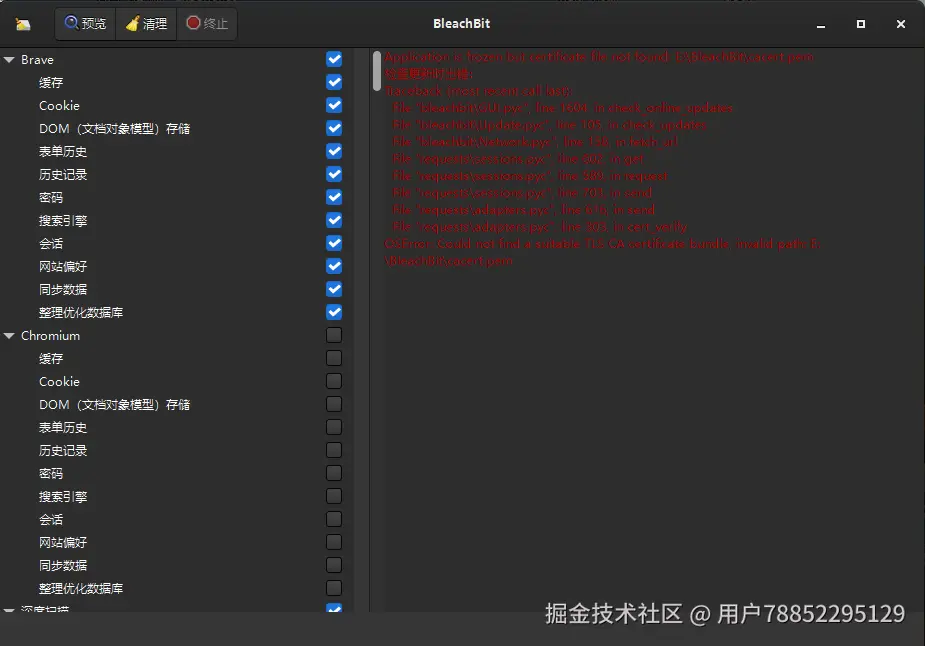Select 会话 under Chromium
This screenshot has height=646, width=925.
pos(51,520)
